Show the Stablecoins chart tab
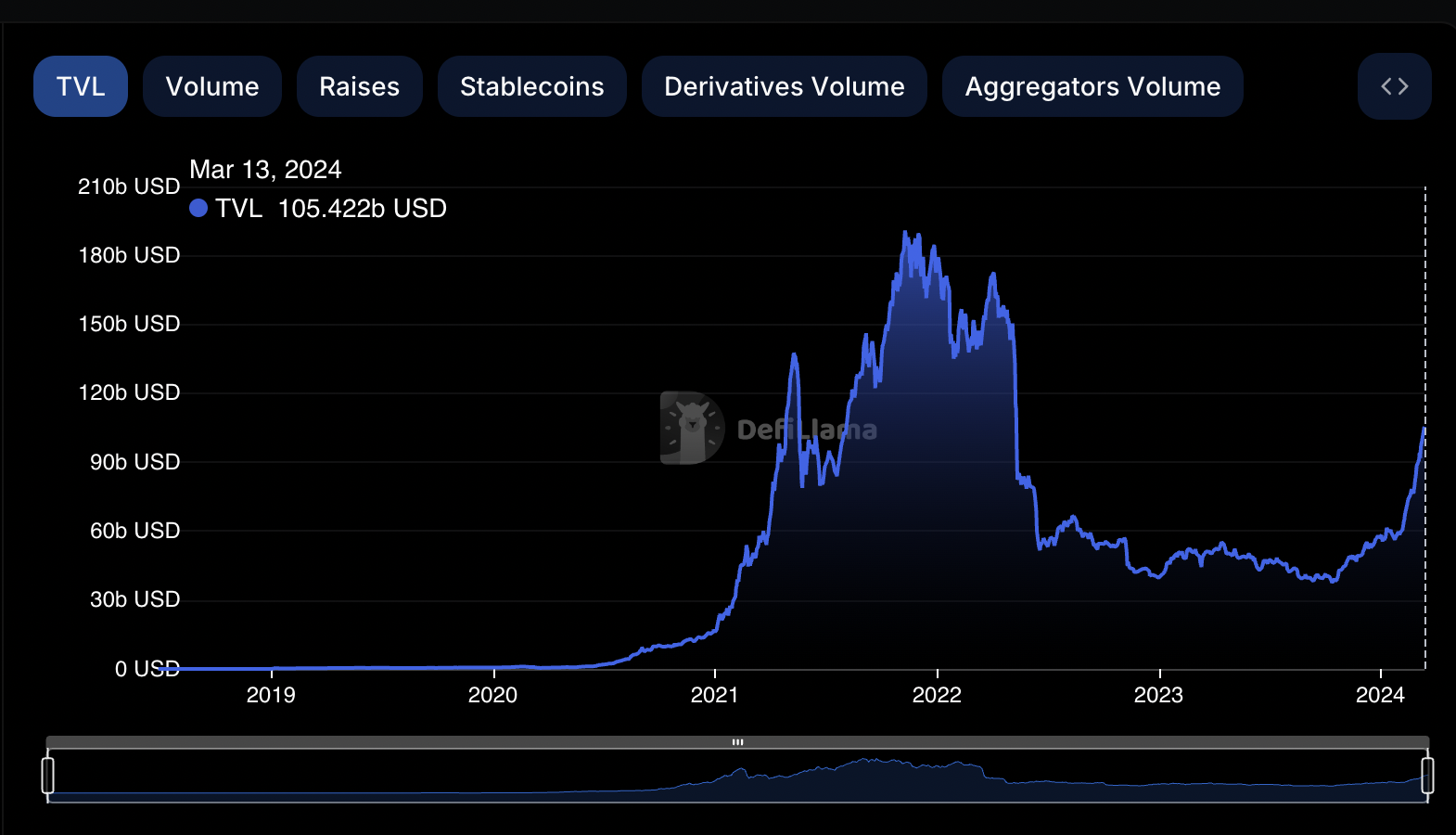The height and width of the screenshot is (835, 1456). pyautogui.click(x=532, y=86)
